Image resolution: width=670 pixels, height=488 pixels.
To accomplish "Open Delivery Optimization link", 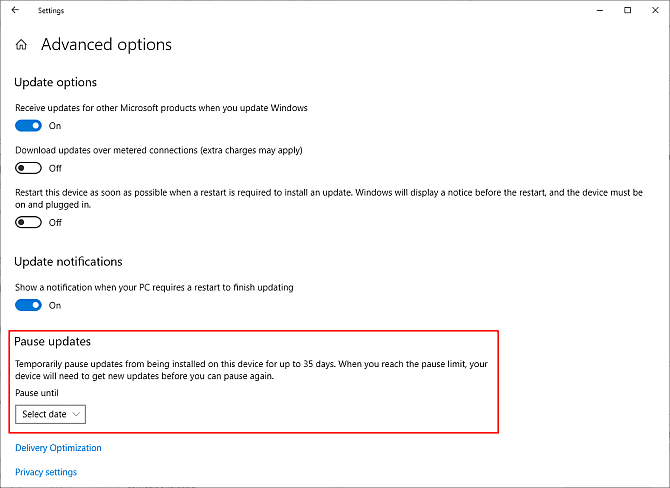I will [58, 448].
